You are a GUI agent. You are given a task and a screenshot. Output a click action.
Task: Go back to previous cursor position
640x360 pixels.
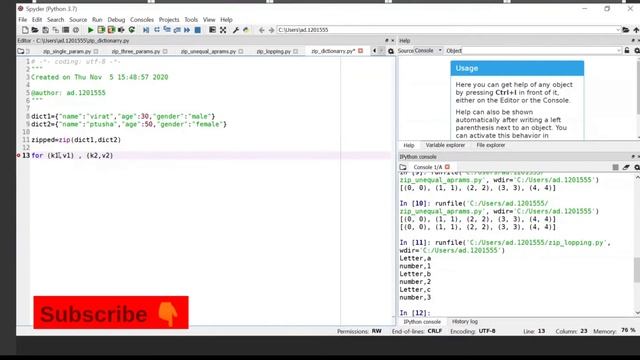click(262, 30)
